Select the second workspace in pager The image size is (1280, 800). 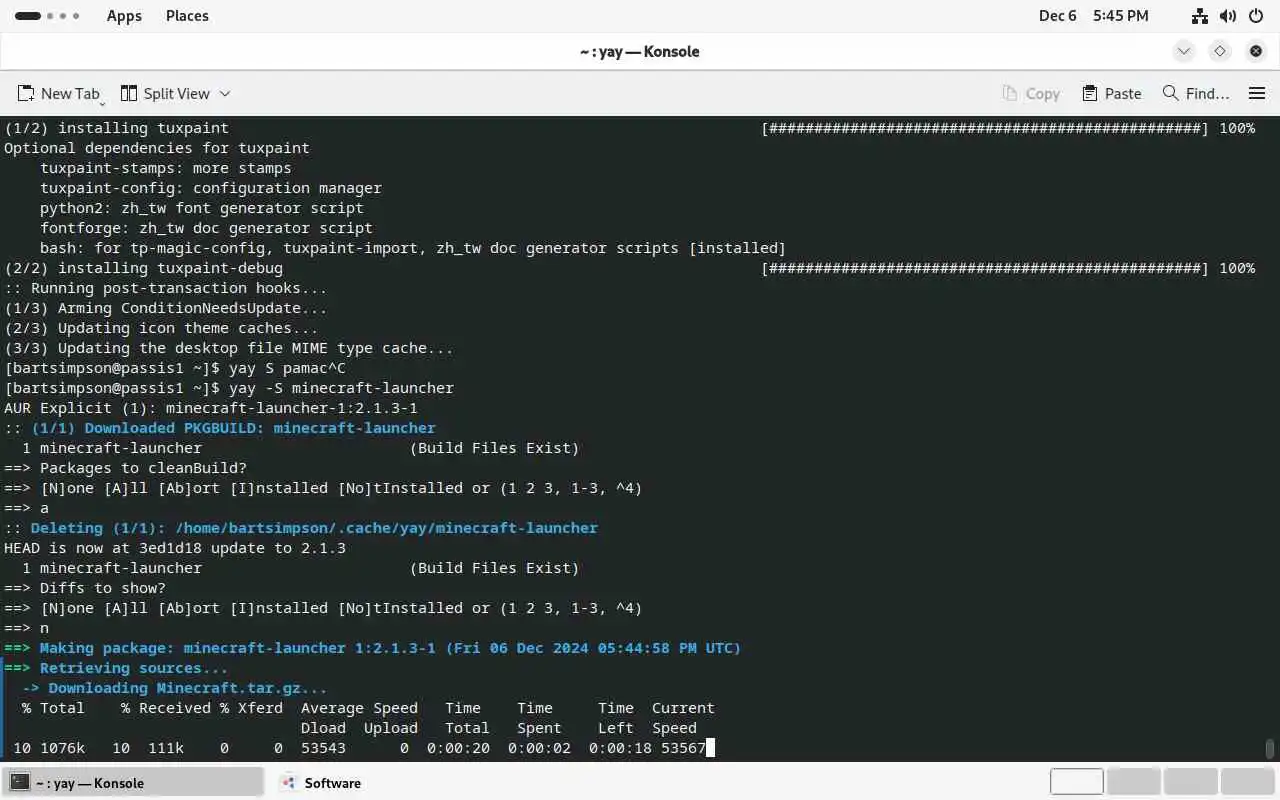[x=1134, y=782]
